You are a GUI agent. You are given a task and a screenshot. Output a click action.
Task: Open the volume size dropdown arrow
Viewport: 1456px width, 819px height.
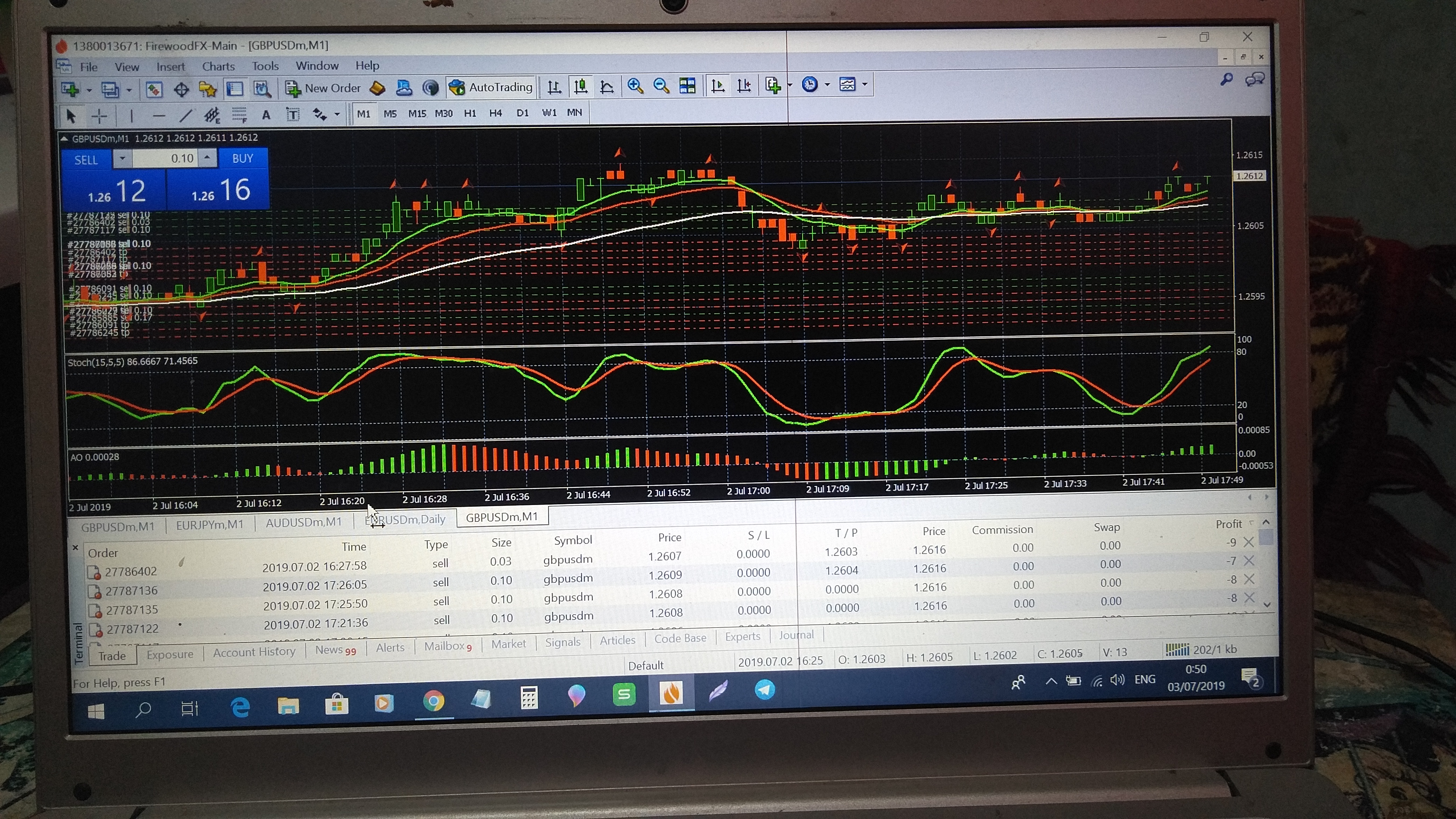122,159
